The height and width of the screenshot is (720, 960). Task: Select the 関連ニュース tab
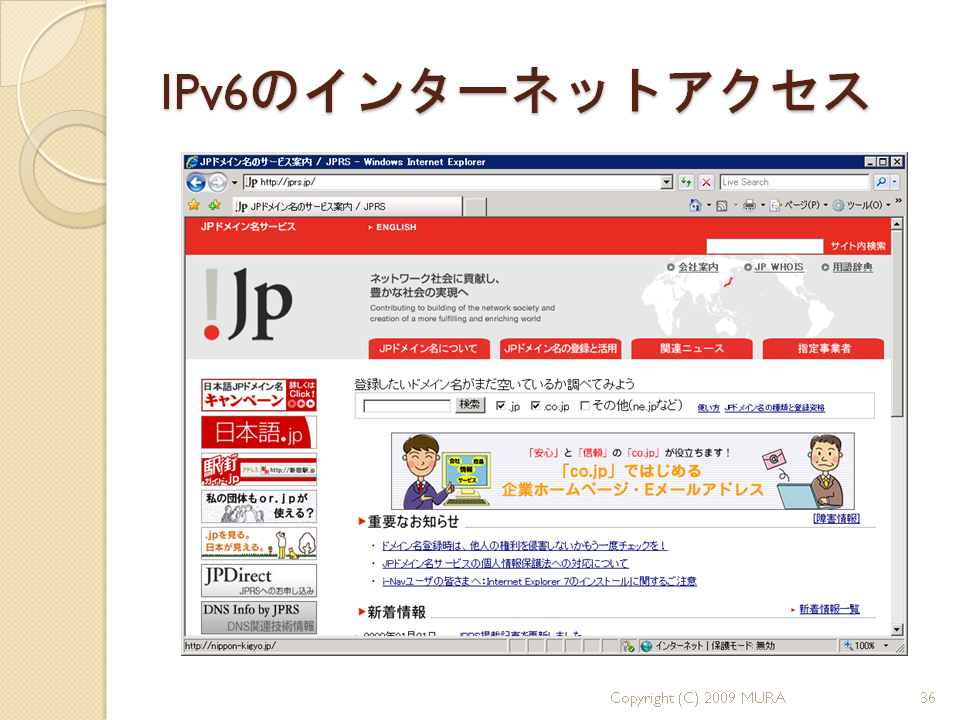[x=692, y=348]
